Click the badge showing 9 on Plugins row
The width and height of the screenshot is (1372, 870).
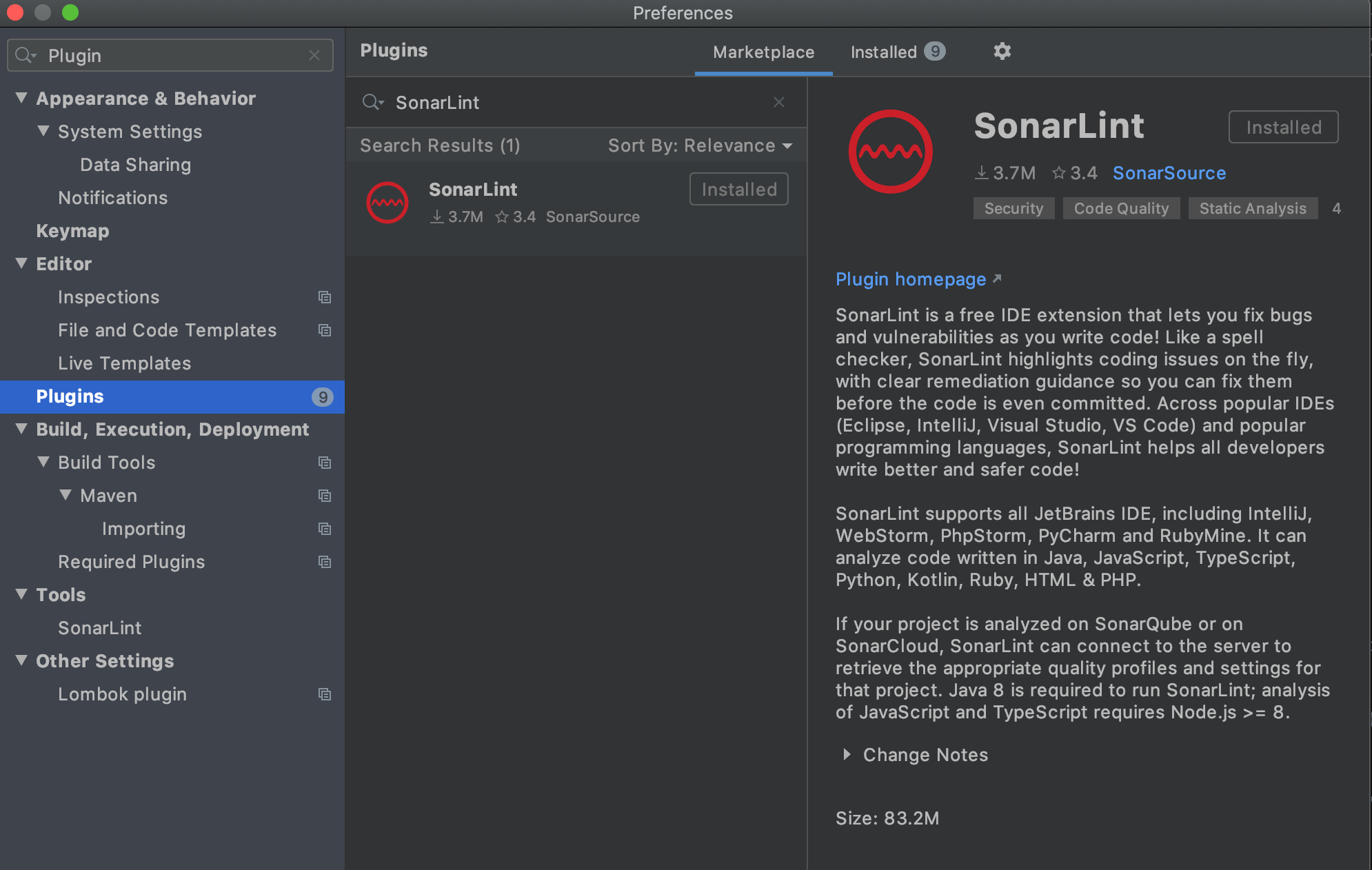click(x=322, y=396)
